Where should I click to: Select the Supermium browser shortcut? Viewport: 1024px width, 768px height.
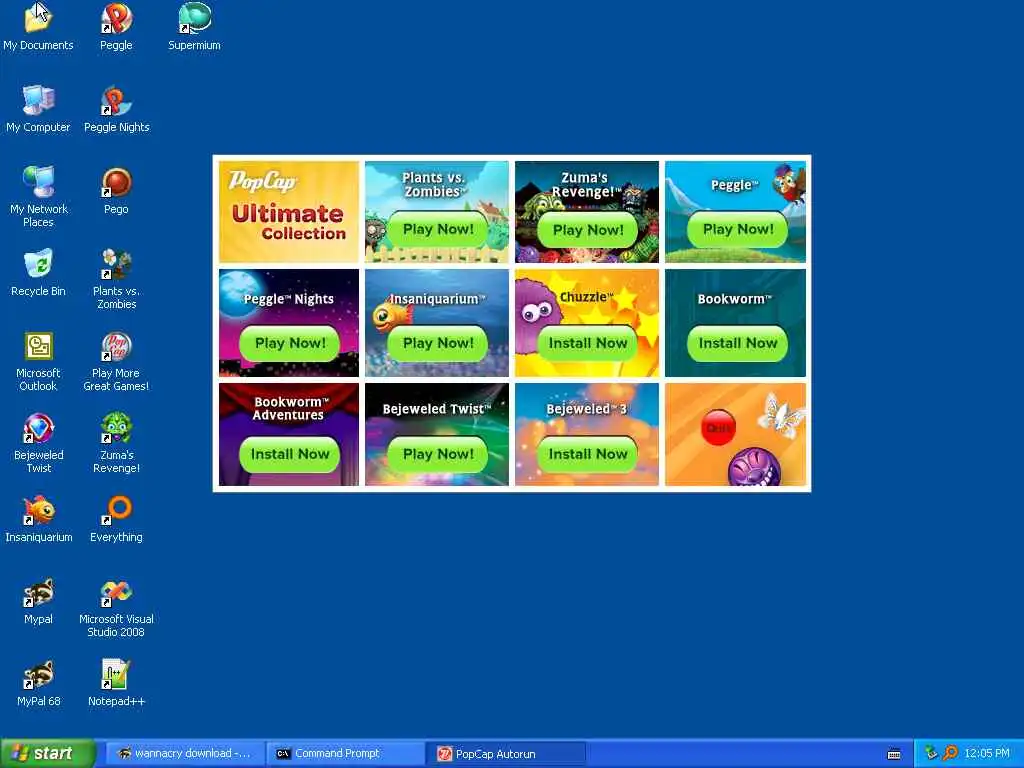194,27
